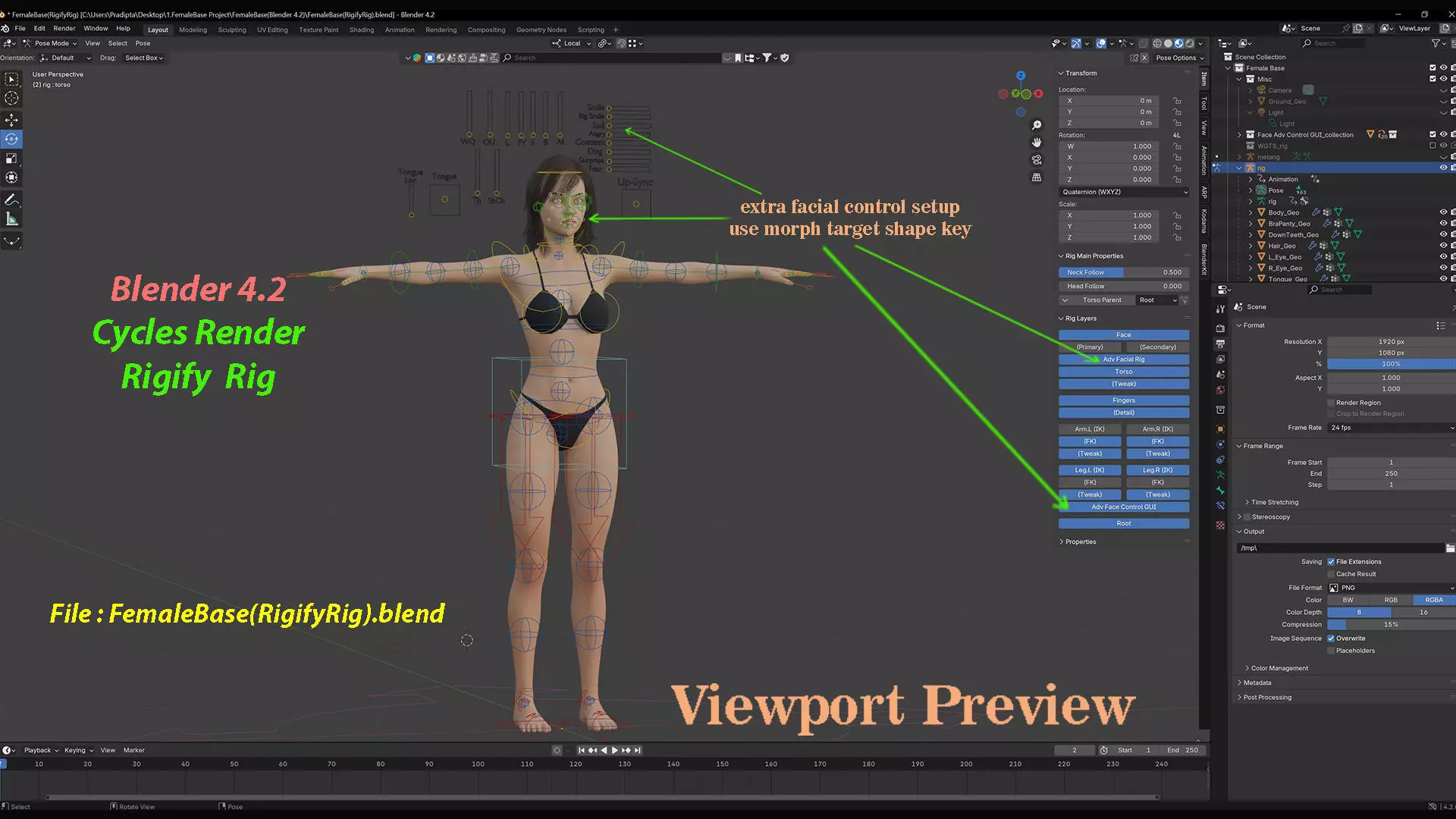Toggle the Root rig layer button
The height and width of the screenshot is (819, 1456).
[x=1124, y=523]
